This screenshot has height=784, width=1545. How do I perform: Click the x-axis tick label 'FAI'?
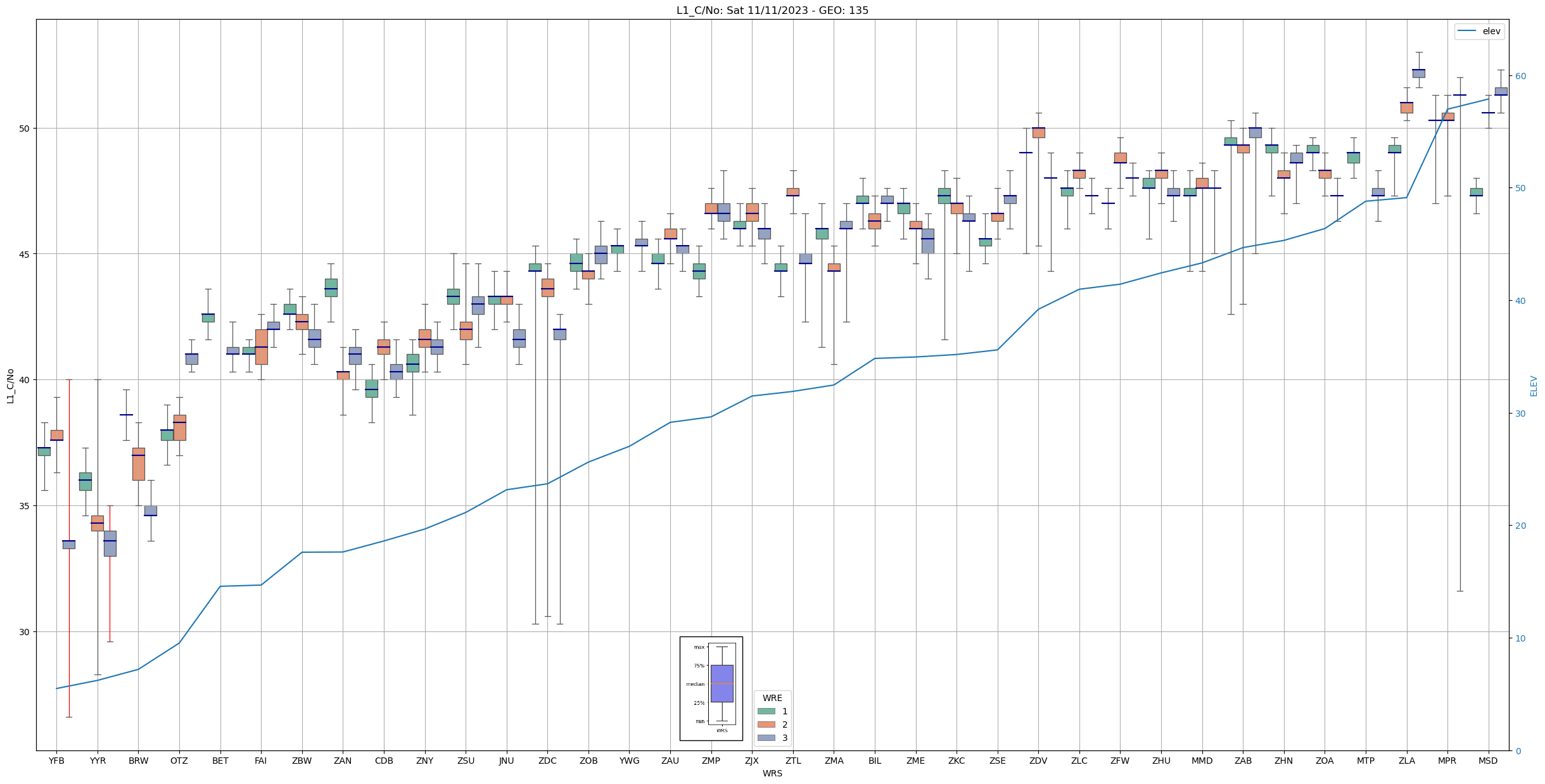(x=261, y=761)
